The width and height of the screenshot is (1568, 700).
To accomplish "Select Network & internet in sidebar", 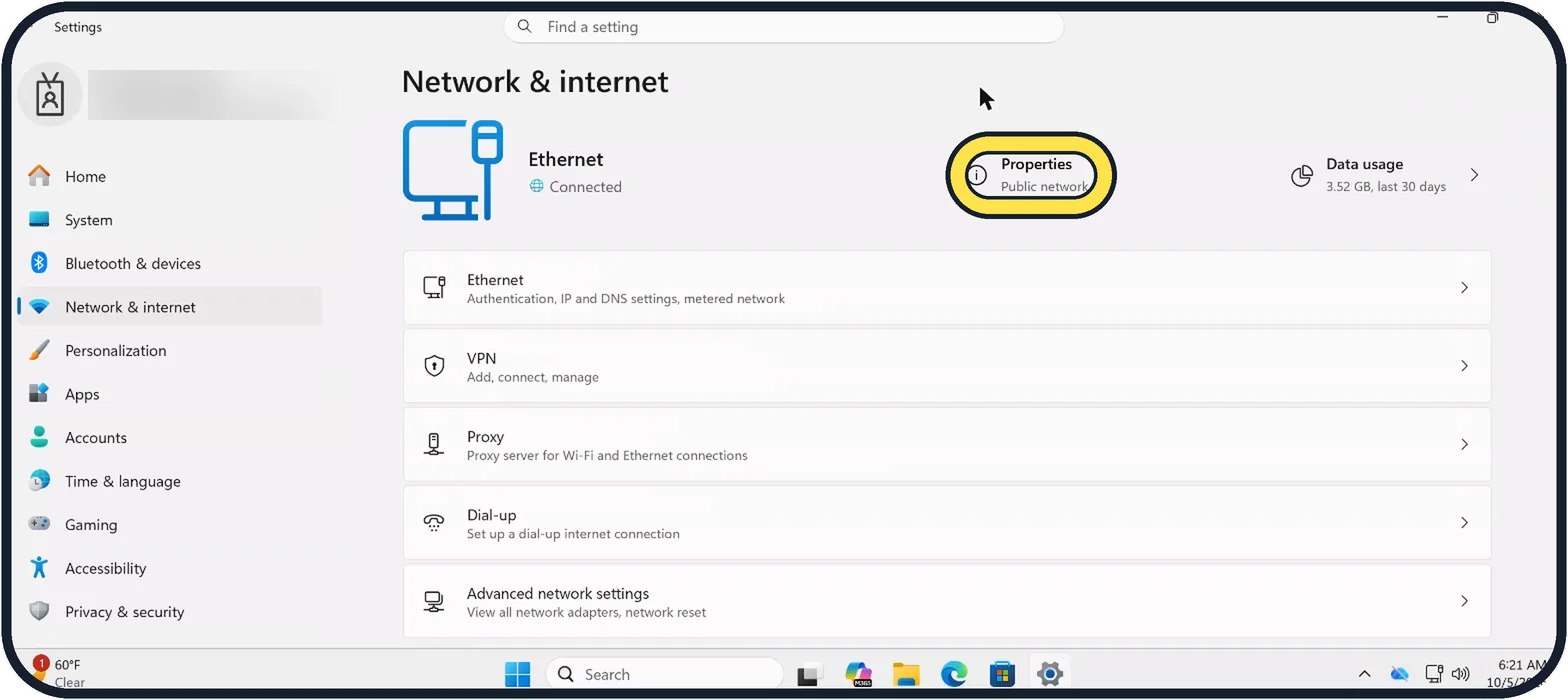I will (168, 307).
